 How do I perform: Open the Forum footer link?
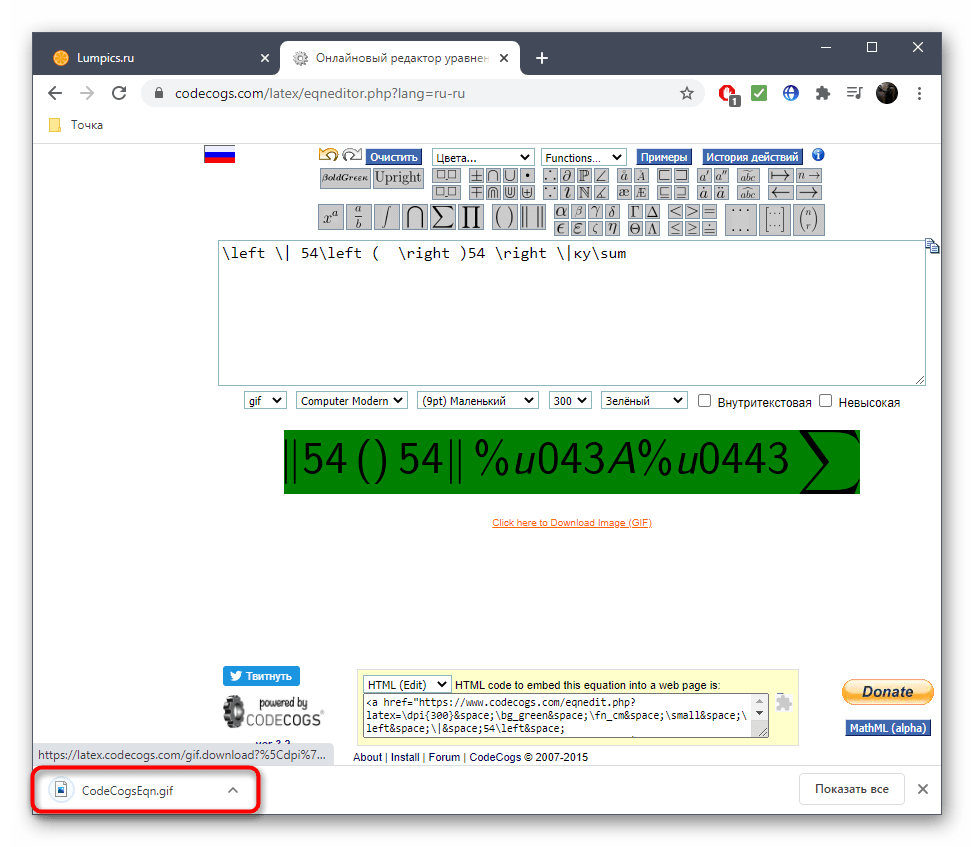click(444, 757)
